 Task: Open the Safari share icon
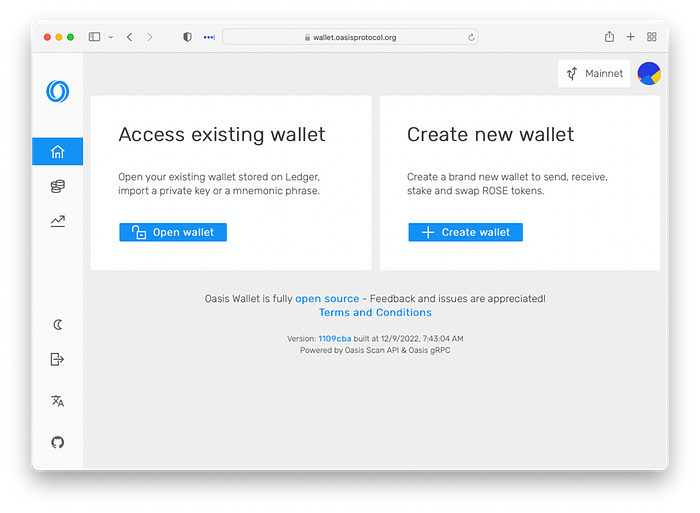point(609,37)
